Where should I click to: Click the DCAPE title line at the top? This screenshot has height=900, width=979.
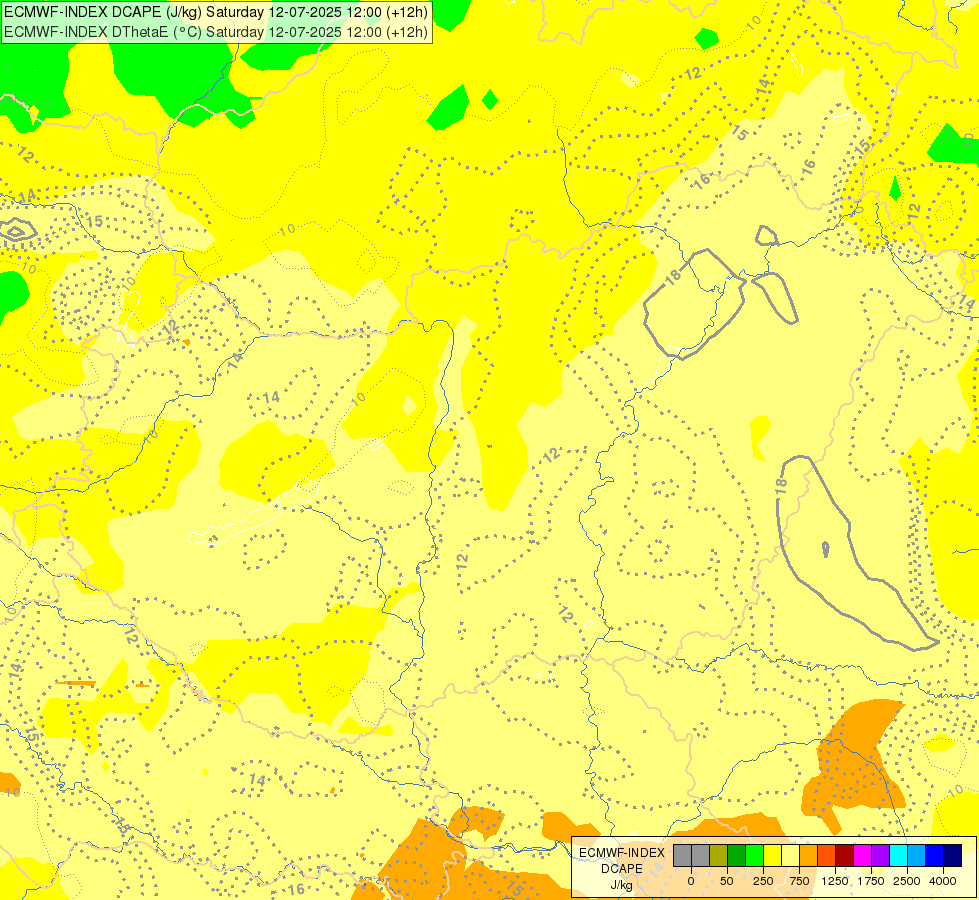click(216, 11)
